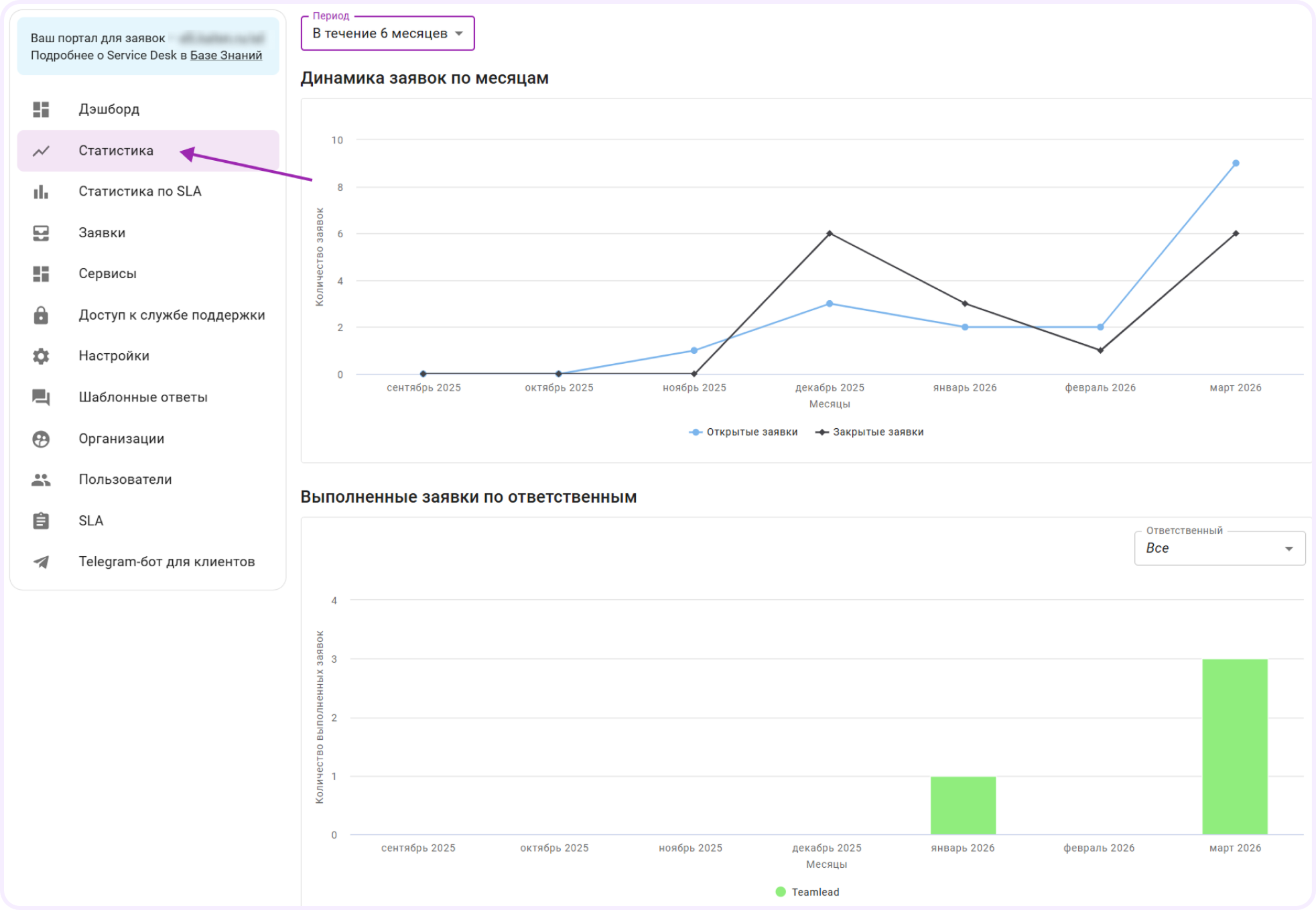Go to Сервисы in sidebar menu

tap(107, 273)
